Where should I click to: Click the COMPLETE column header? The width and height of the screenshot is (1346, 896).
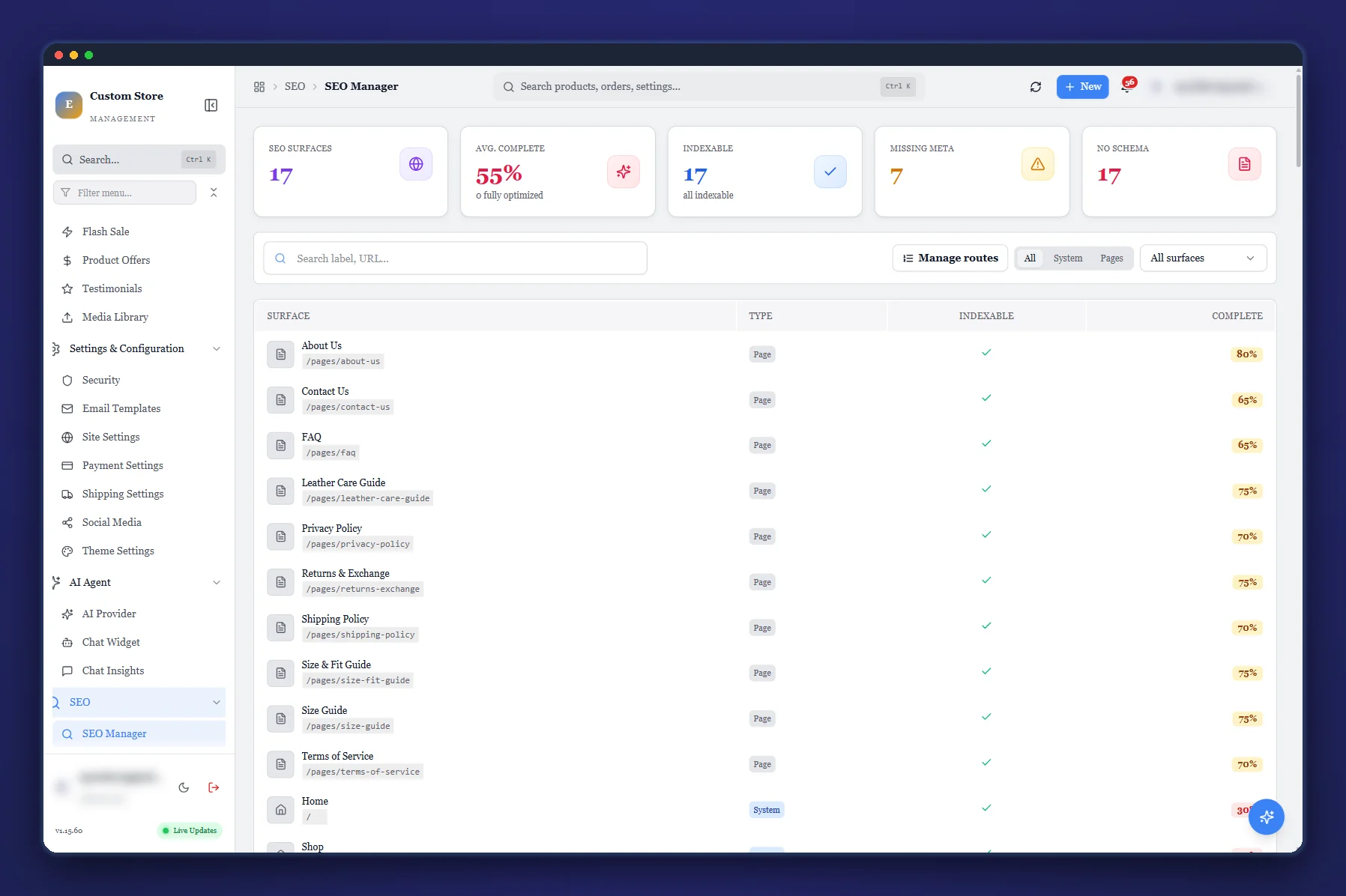[1237, 316]
